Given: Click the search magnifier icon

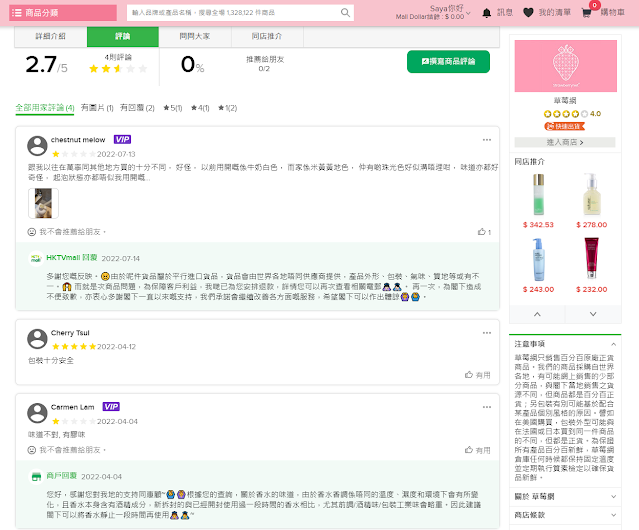Looking at the screenshot, I should (345, 13).
